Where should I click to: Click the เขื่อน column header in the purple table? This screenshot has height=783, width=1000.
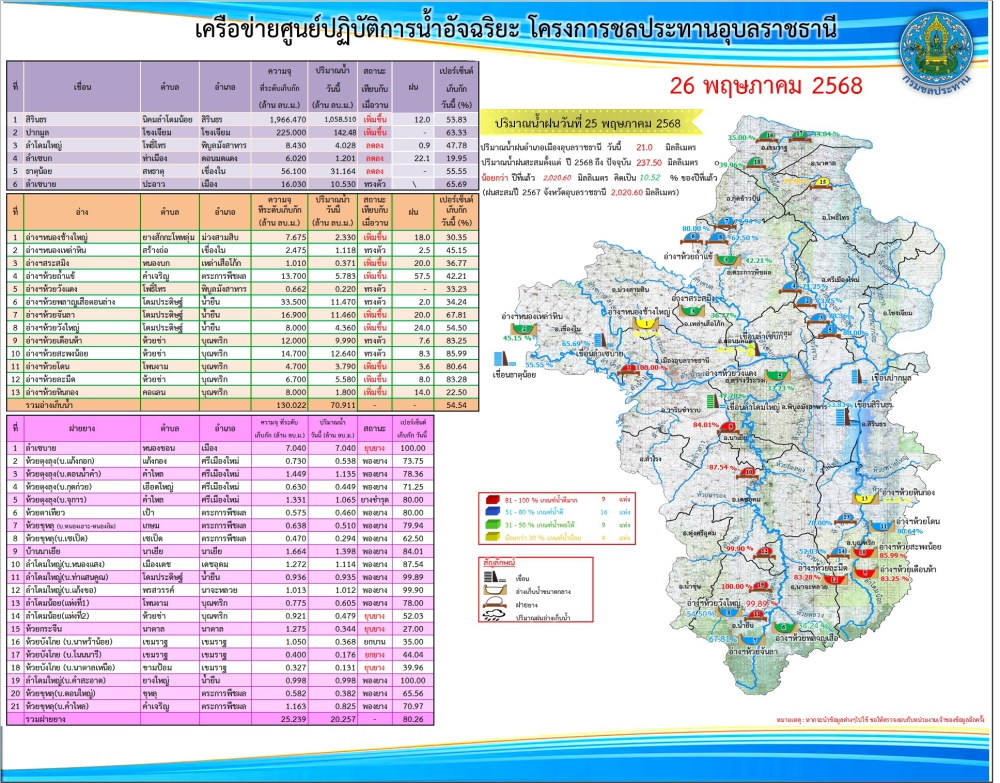[x=82, y=87]
